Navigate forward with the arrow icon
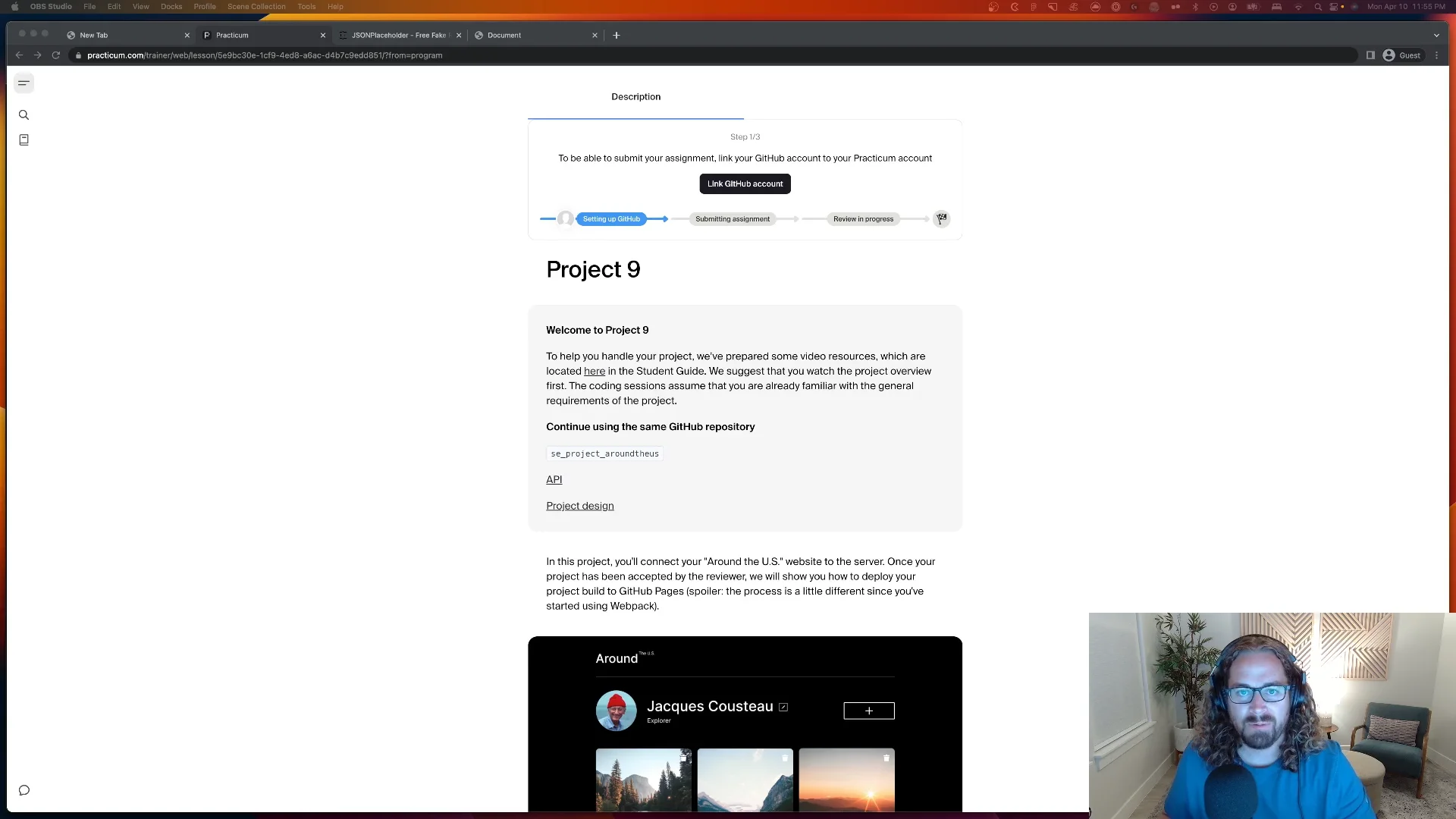This screenshot has width=1456, height=819. tap(37, 55)
